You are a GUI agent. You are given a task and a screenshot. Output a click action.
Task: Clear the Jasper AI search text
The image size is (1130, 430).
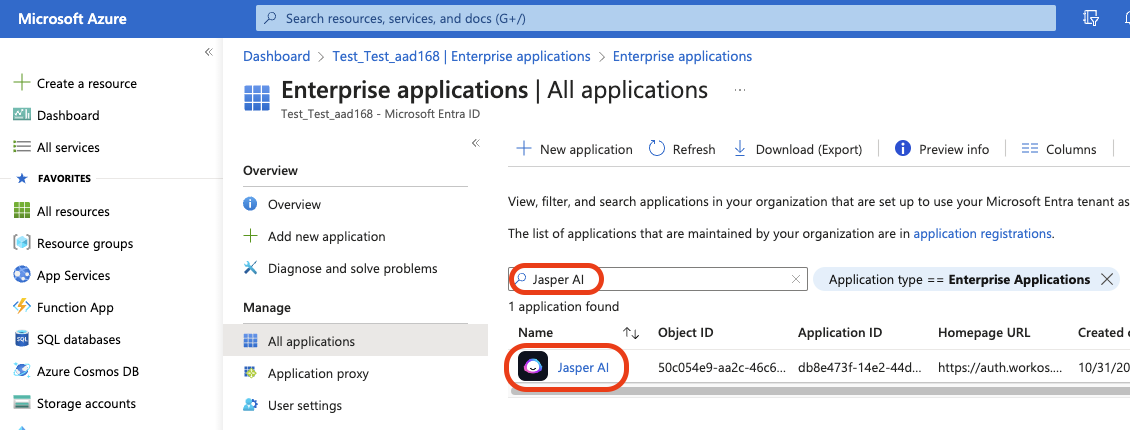coord(796,280)
